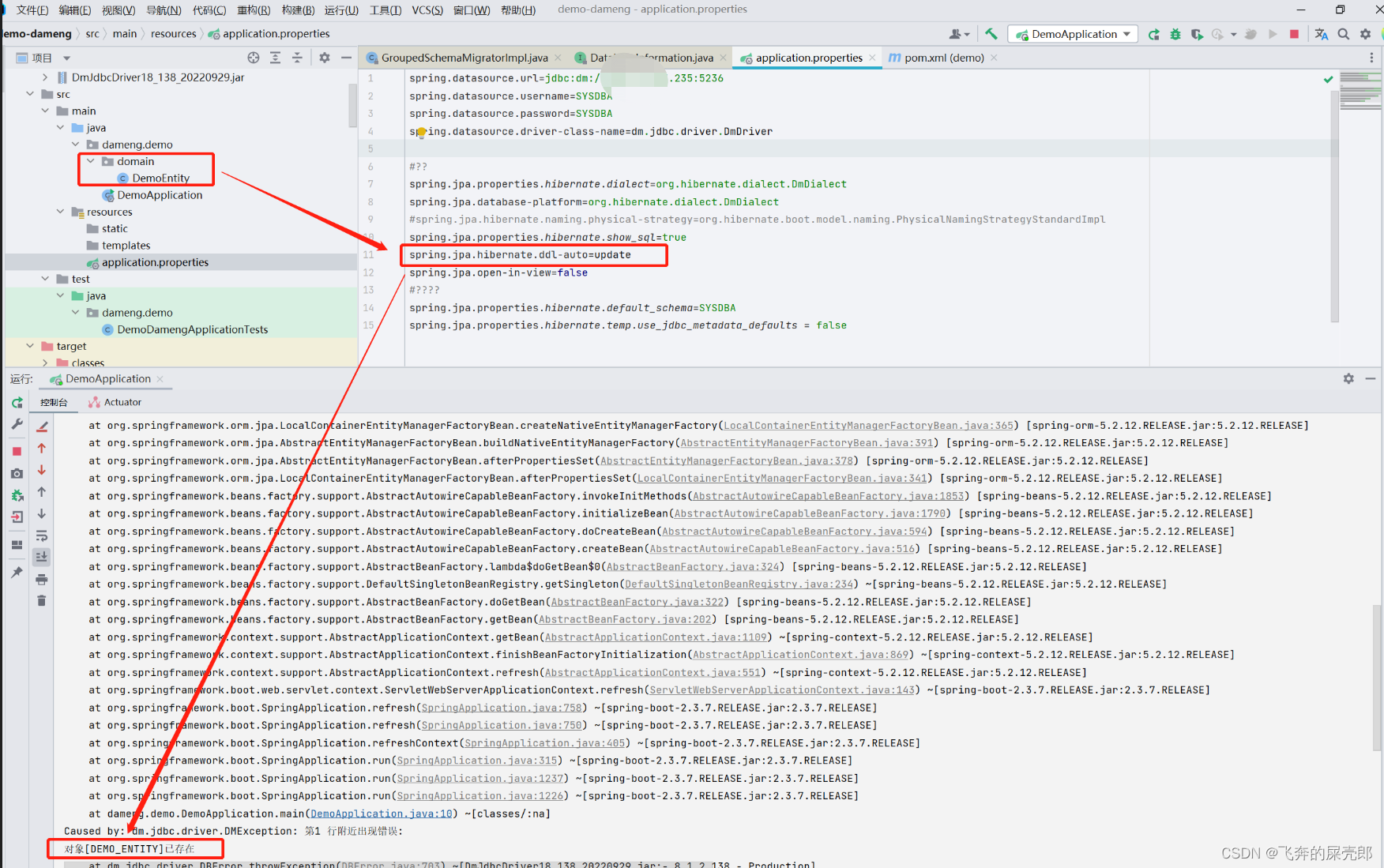1384x868 pixels.
Task: Clear the console output with the trash icon
Action: 42,600
